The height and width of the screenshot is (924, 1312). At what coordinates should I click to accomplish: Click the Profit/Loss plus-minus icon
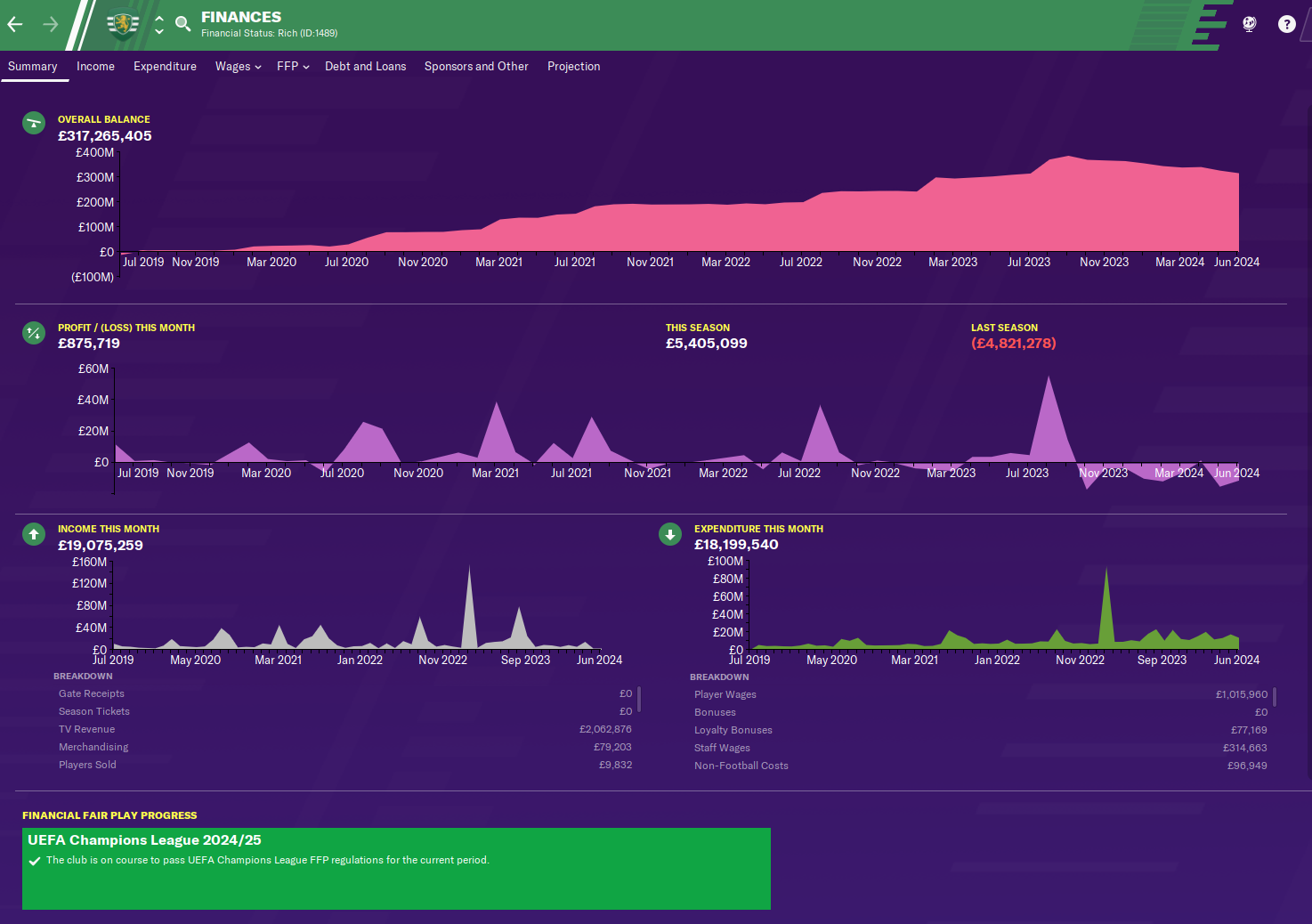34,333
